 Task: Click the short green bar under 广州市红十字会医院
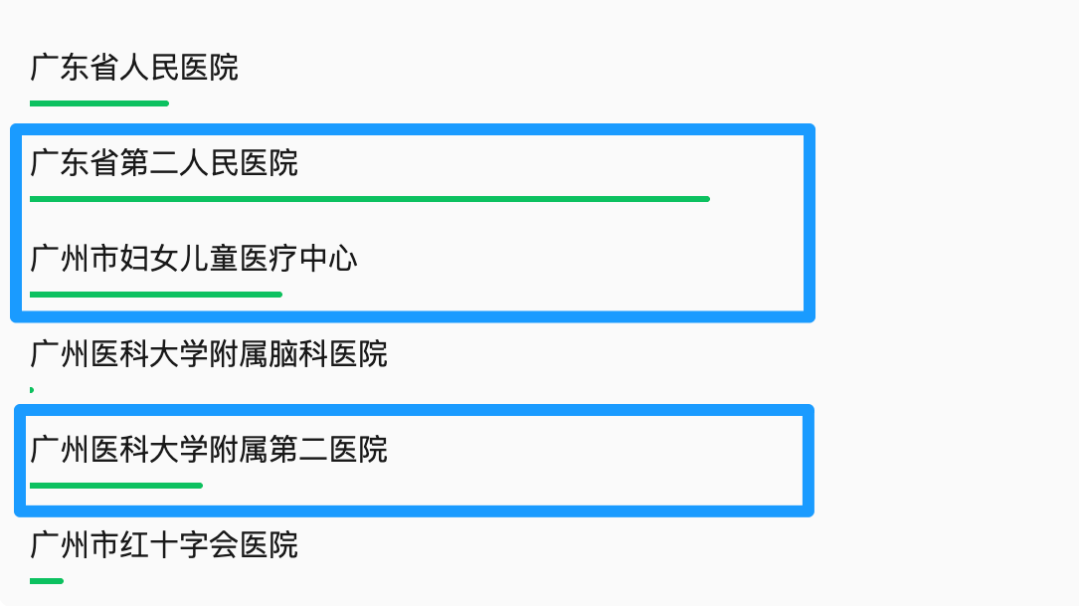pyautogui.click(x=46, y=580)
